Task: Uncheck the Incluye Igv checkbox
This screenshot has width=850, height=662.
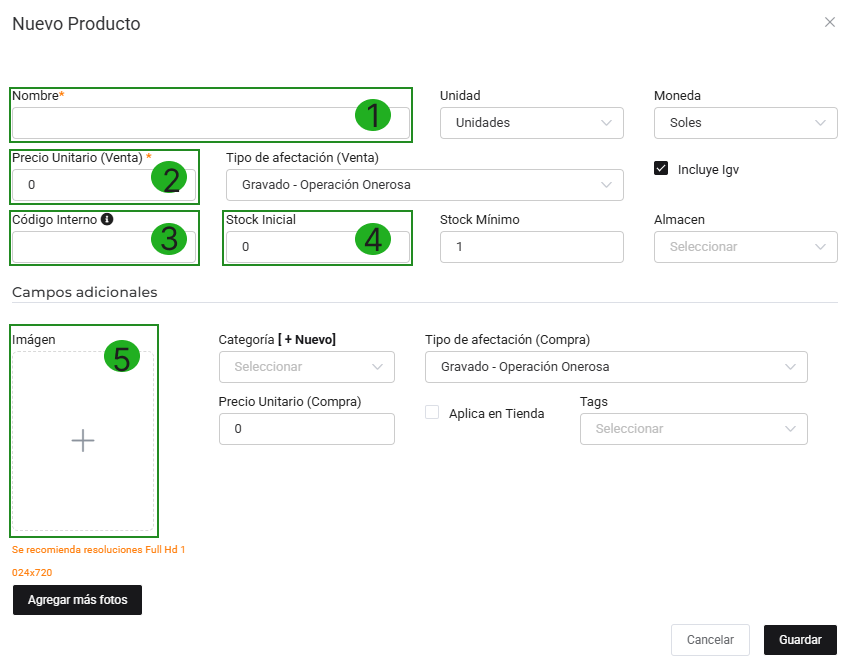Action: pyautogui.click(x=661, y=169)
